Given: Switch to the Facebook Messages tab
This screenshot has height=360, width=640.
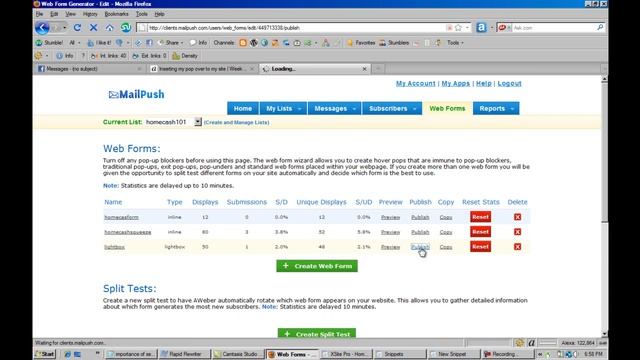Looking at the screenshot, I should click(x=90, y=69).
